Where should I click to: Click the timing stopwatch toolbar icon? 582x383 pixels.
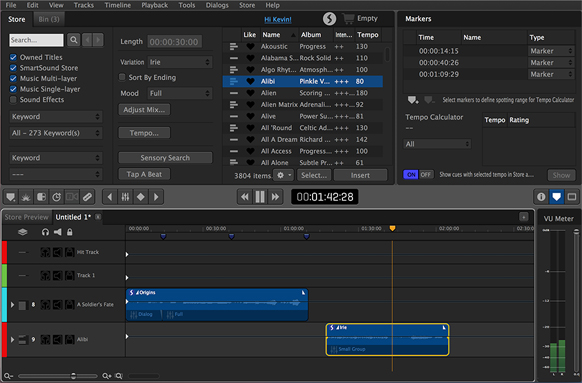click(x=56, y=197)
